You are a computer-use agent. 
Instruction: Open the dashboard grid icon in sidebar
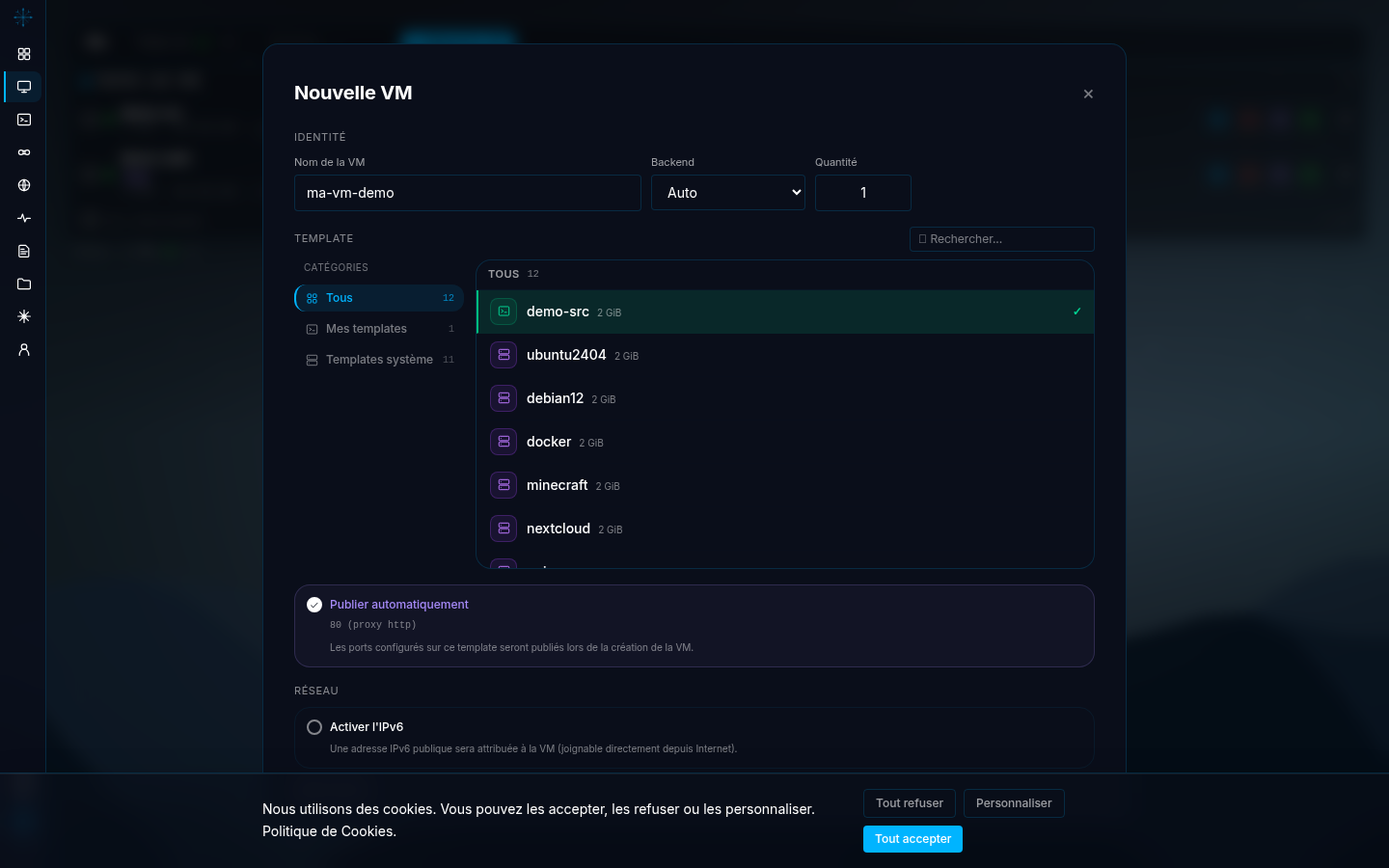point(24,54)
